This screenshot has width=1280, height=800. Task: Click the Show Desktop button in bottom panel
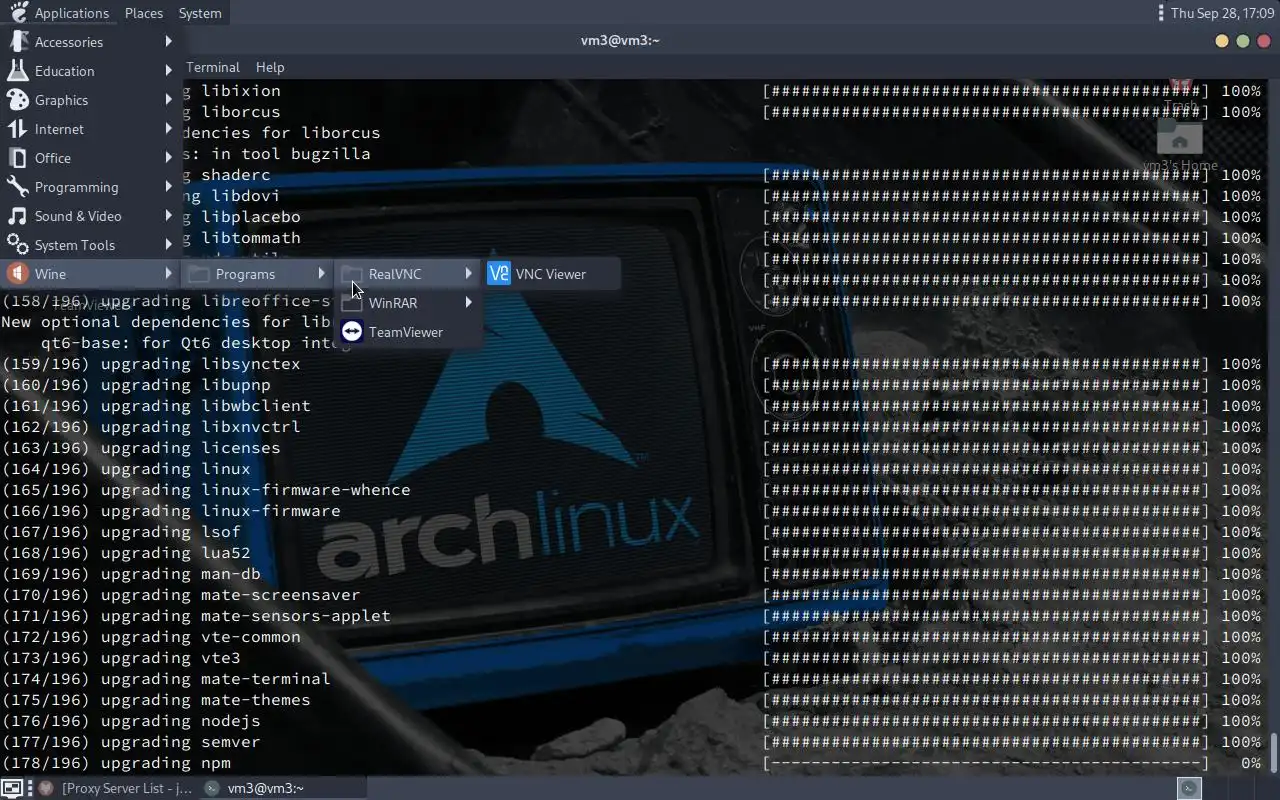12,788
